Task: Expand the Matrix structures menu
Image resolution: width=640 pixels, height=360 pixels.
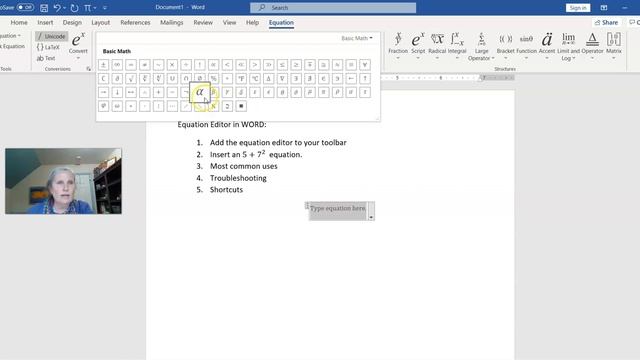Action: tap(613, 46)
